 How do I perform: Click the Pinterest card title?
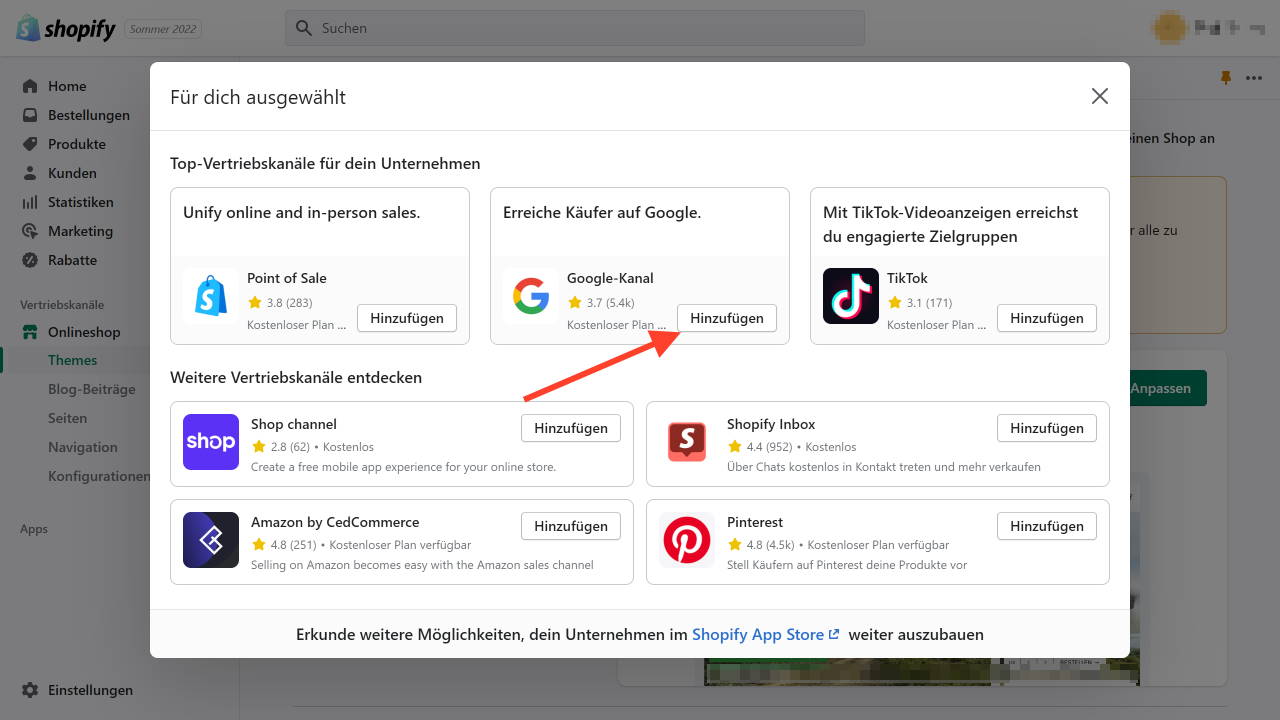coord(755,522)
